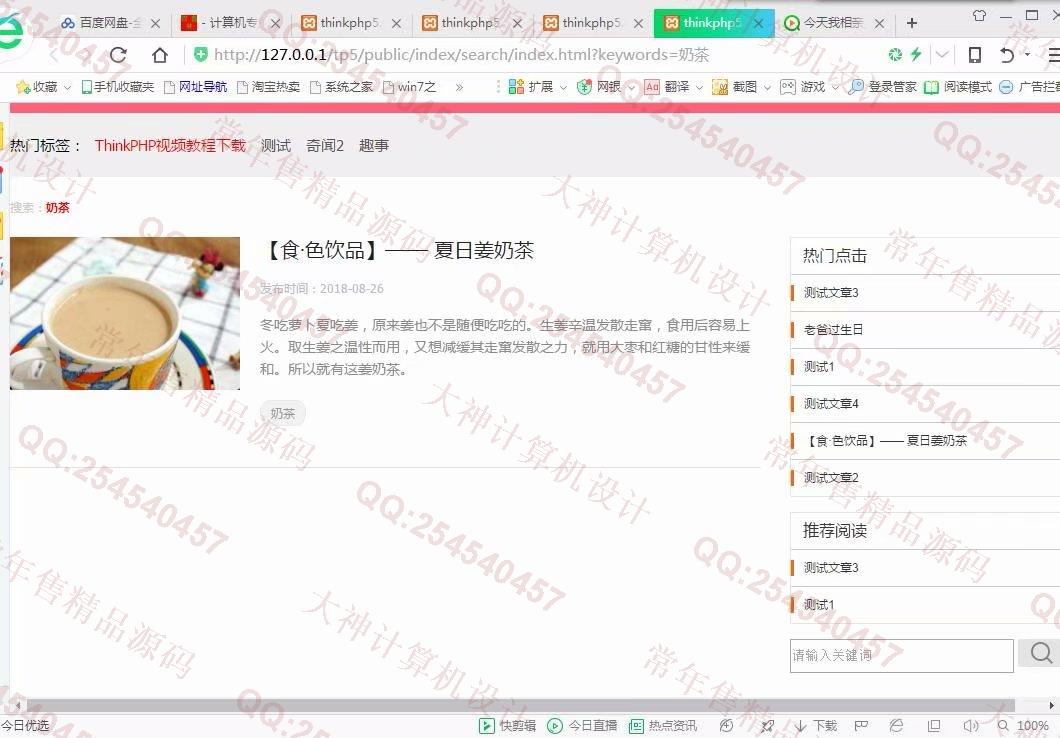Expand the 游戏 dropdown arrow

coord(835,87)
